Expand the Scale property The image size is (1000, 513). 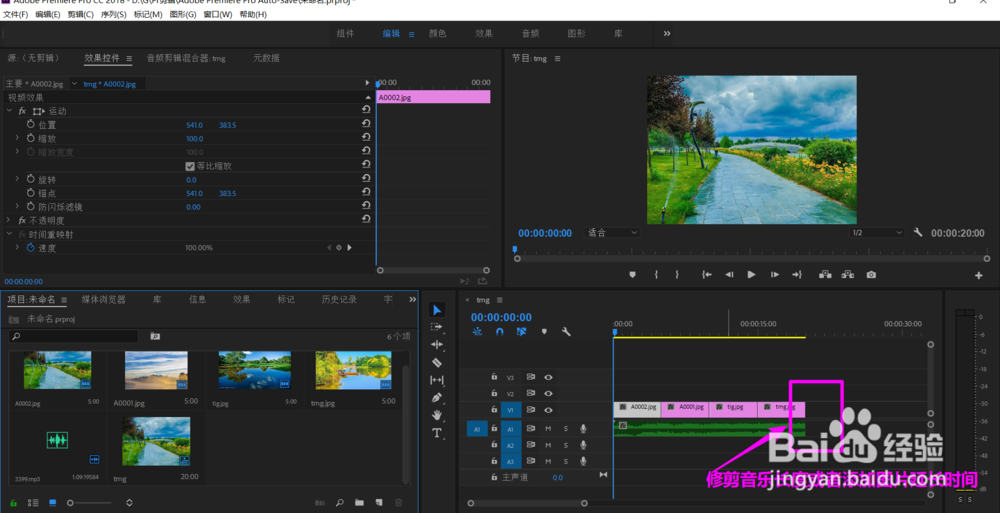coord(17,138)
